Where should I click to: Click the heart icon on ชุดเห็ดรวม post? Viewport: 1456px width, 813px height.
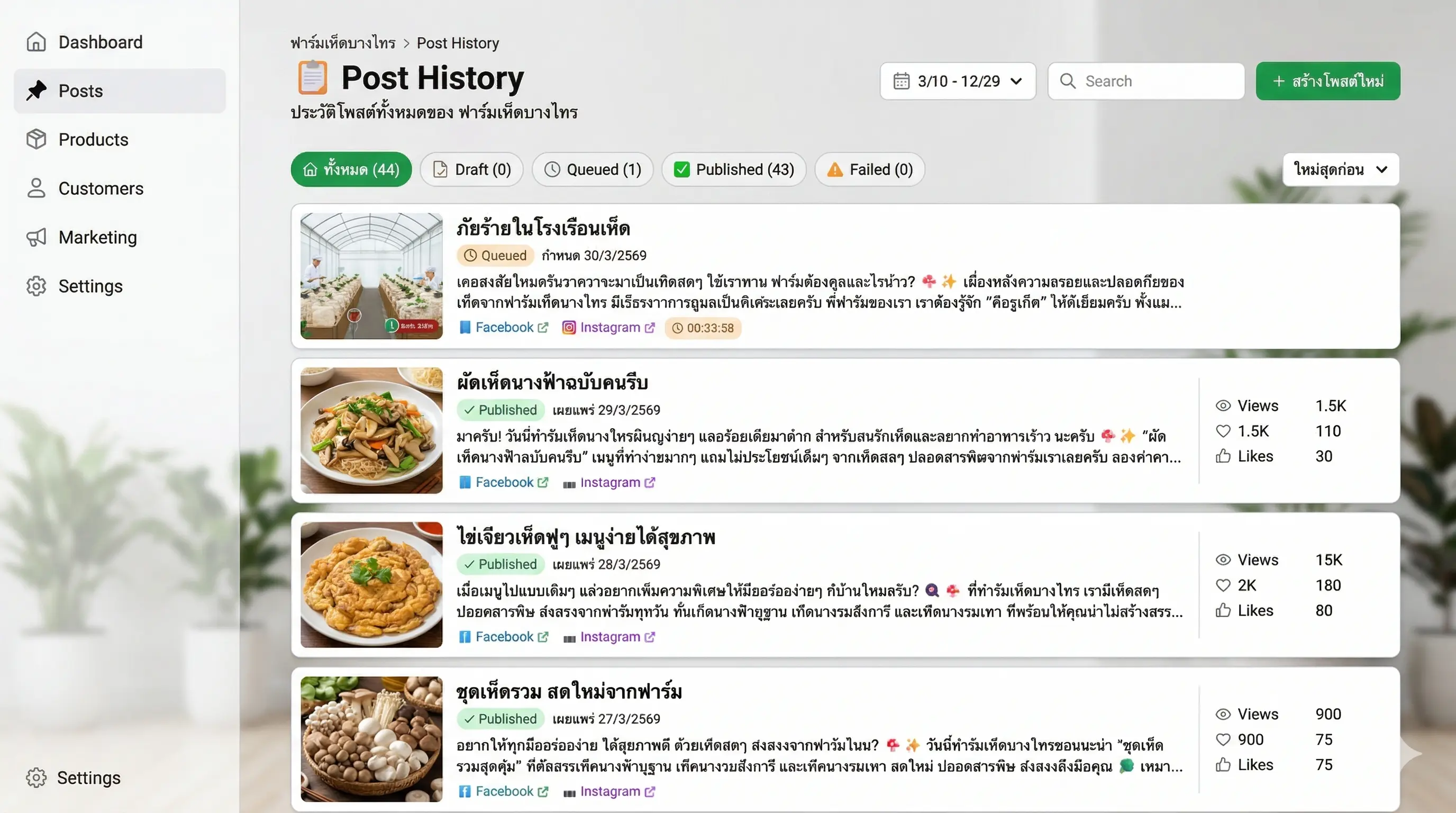click(1223, 739)
